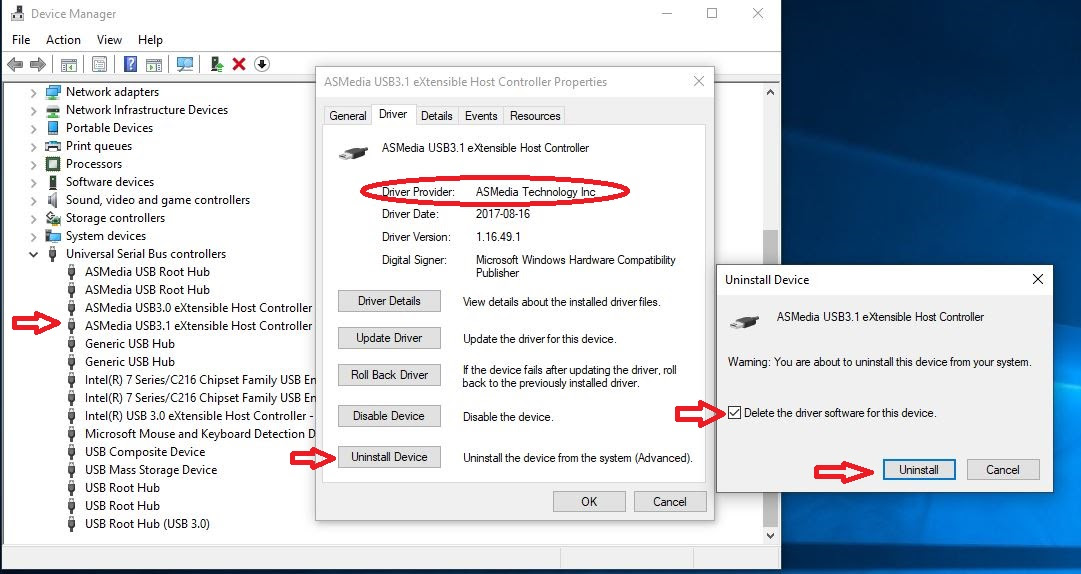Screen dimensions: 1081x574
Task: Click the Device Manager title bar app icon
Action: point(17,14)
